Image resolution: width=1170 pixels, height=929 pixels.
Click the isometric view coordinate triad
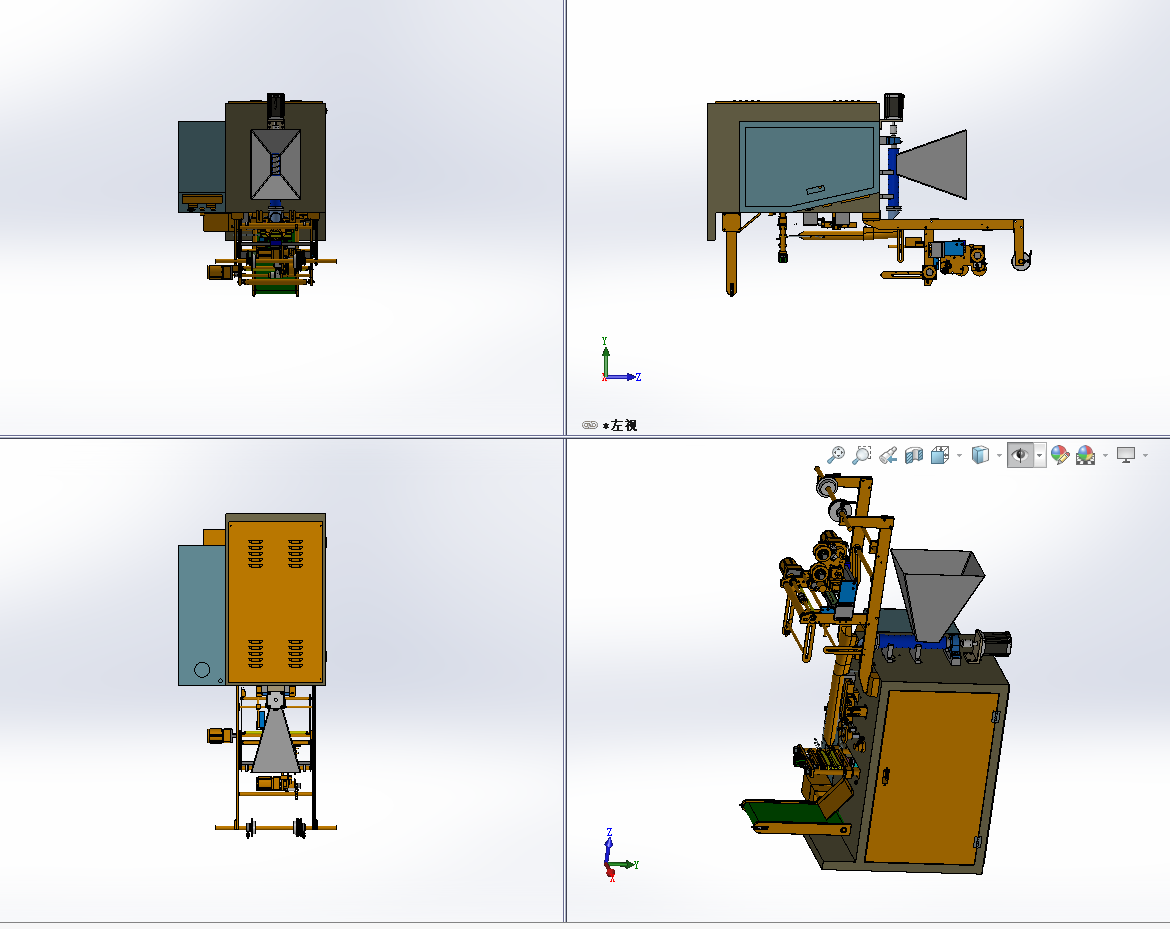coord(620,854)
